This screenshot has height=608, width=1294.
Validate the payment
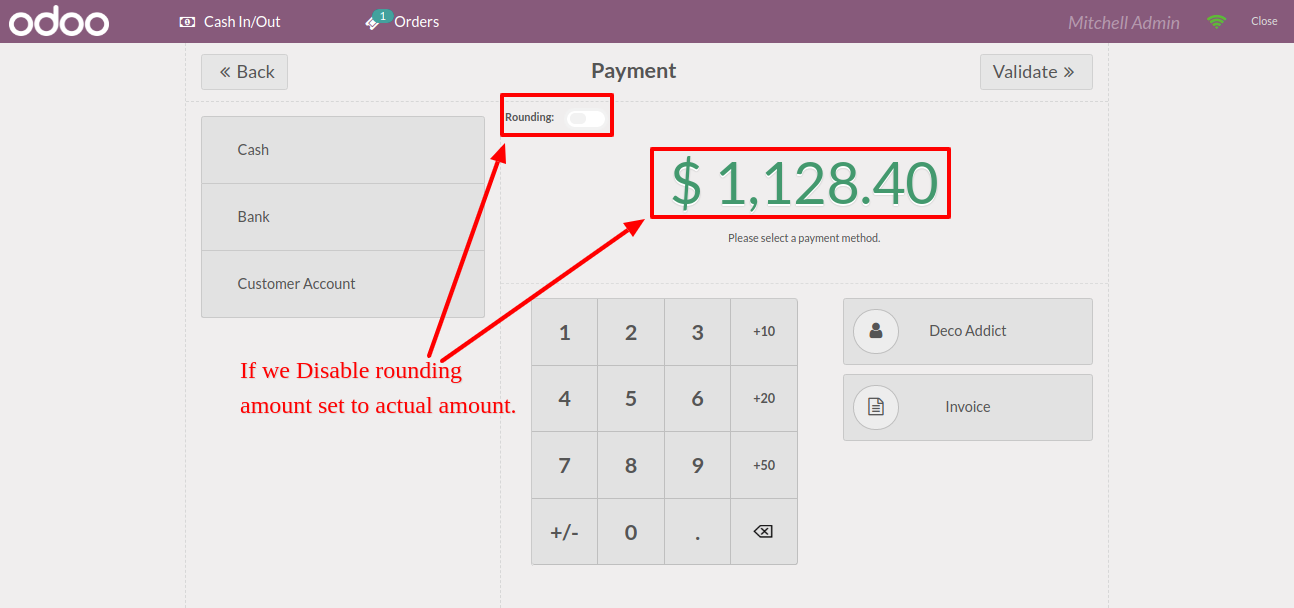(1036, 72)
